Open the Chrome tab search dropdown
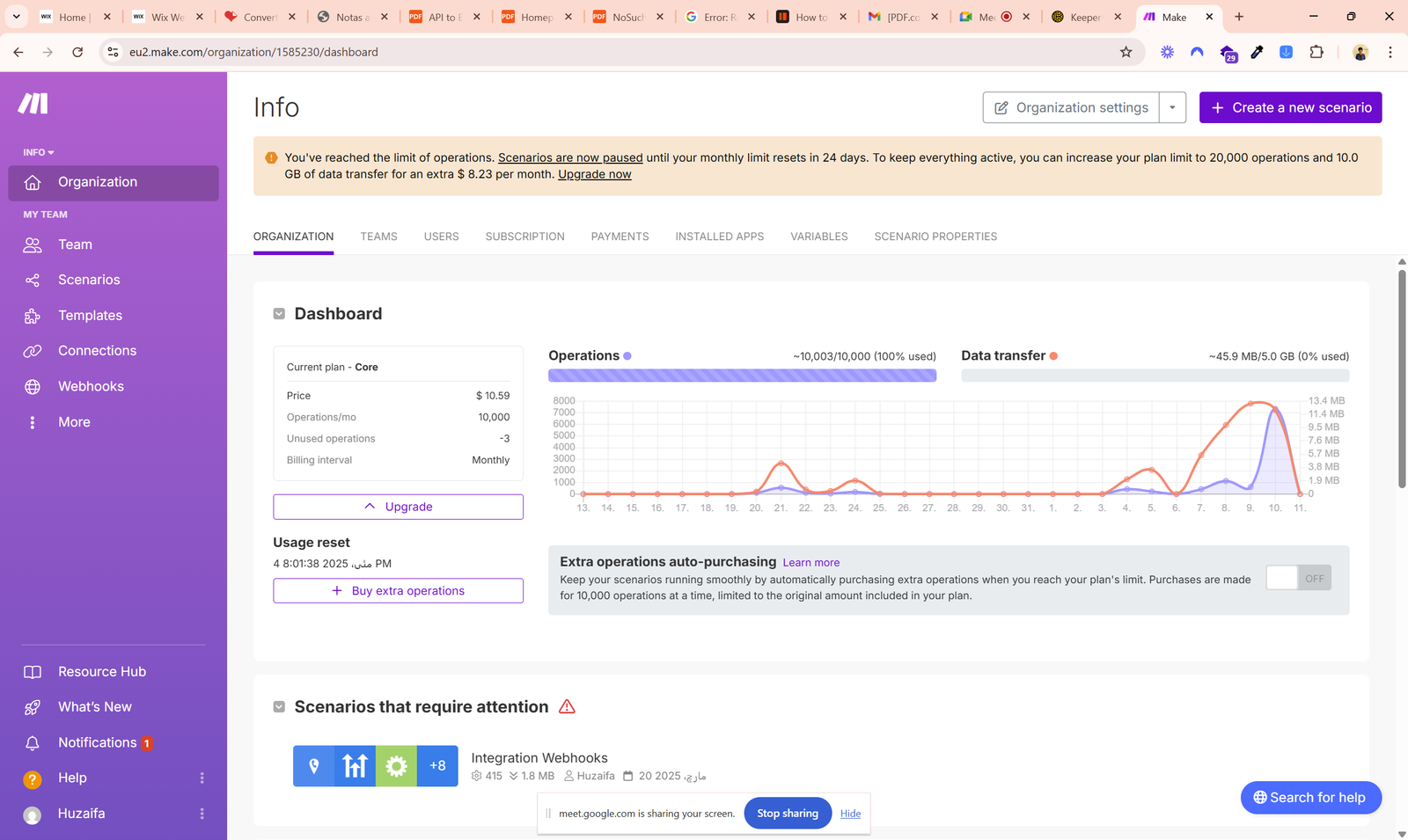 (16, 17)
